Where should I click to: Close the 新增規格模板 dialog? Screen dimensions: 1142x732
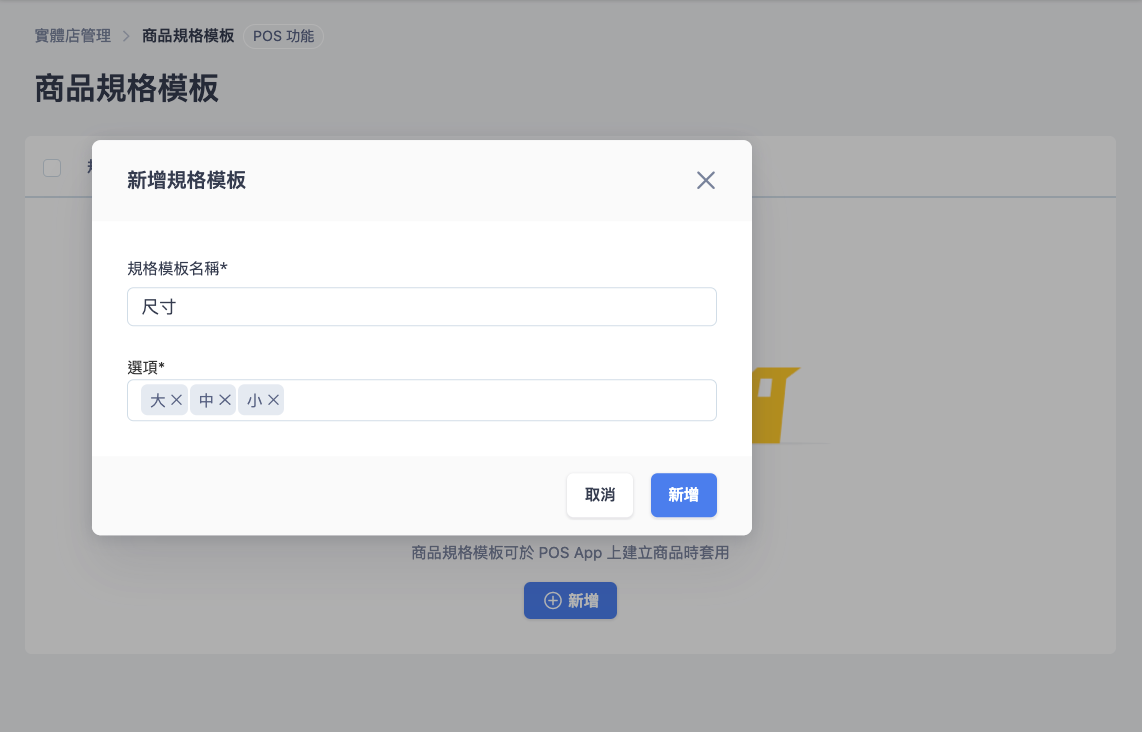coord(706,180)
